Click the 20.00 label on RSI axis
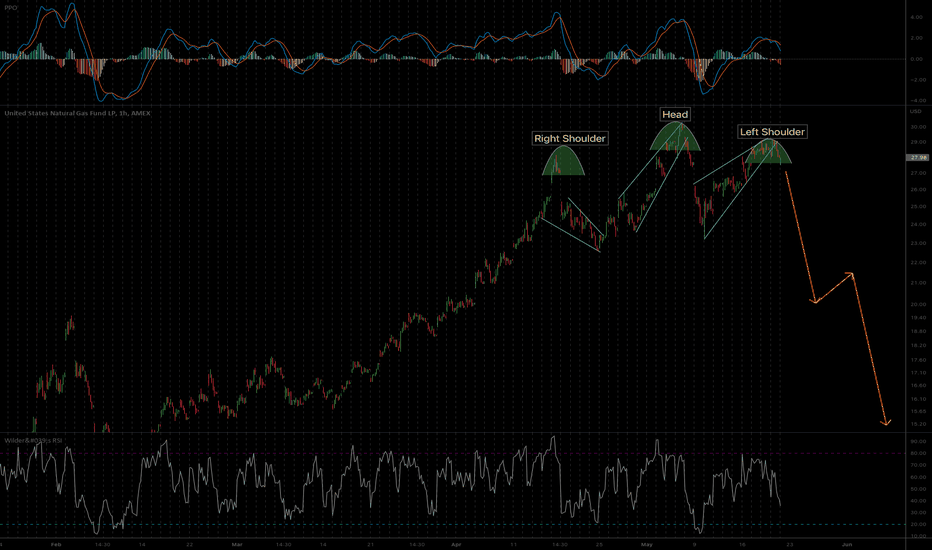Viewport: 932px width, 550px height. [918, 524]
